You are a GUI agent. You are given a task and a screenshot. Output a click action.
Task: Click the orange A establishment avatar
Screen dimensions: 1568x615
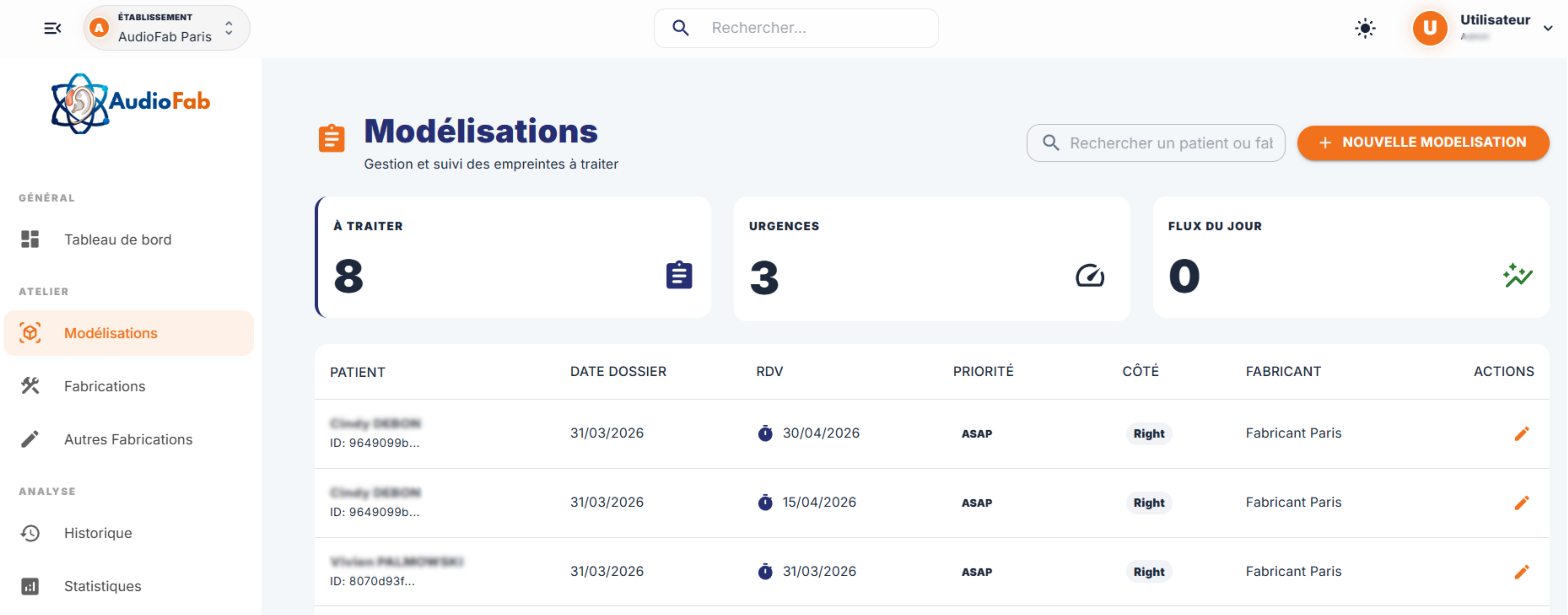tap(99, 28)
